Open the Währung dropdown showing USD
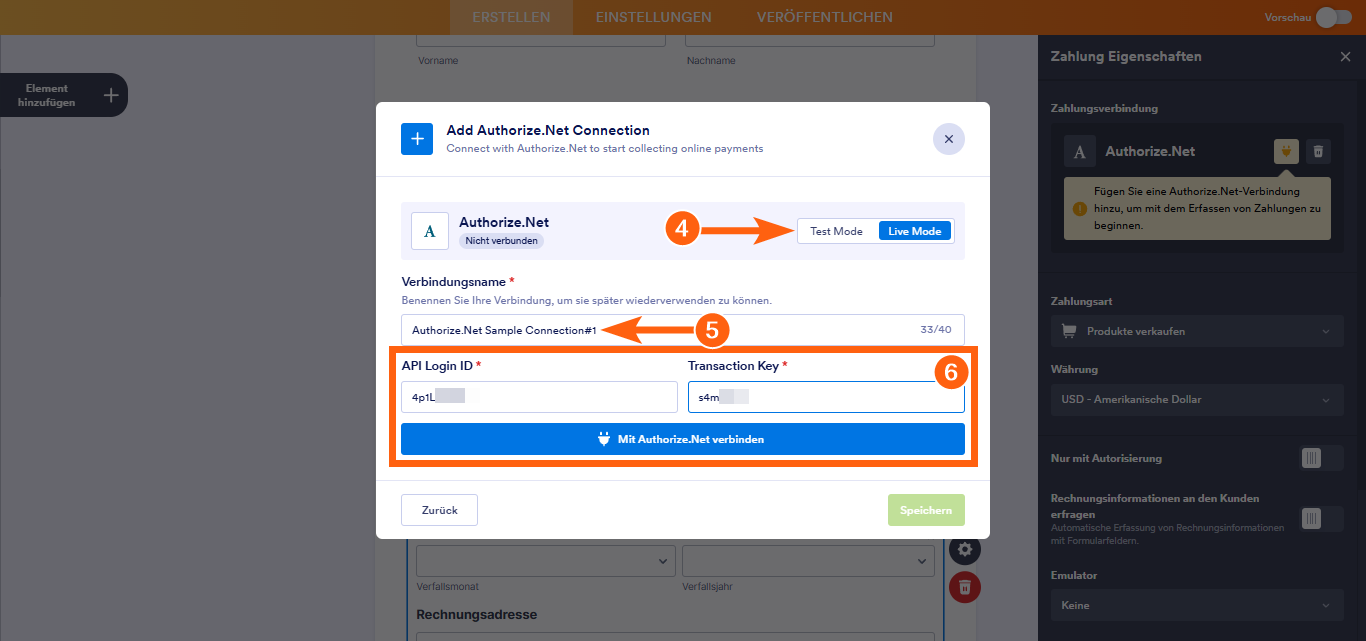 (x=1197, y=400)
